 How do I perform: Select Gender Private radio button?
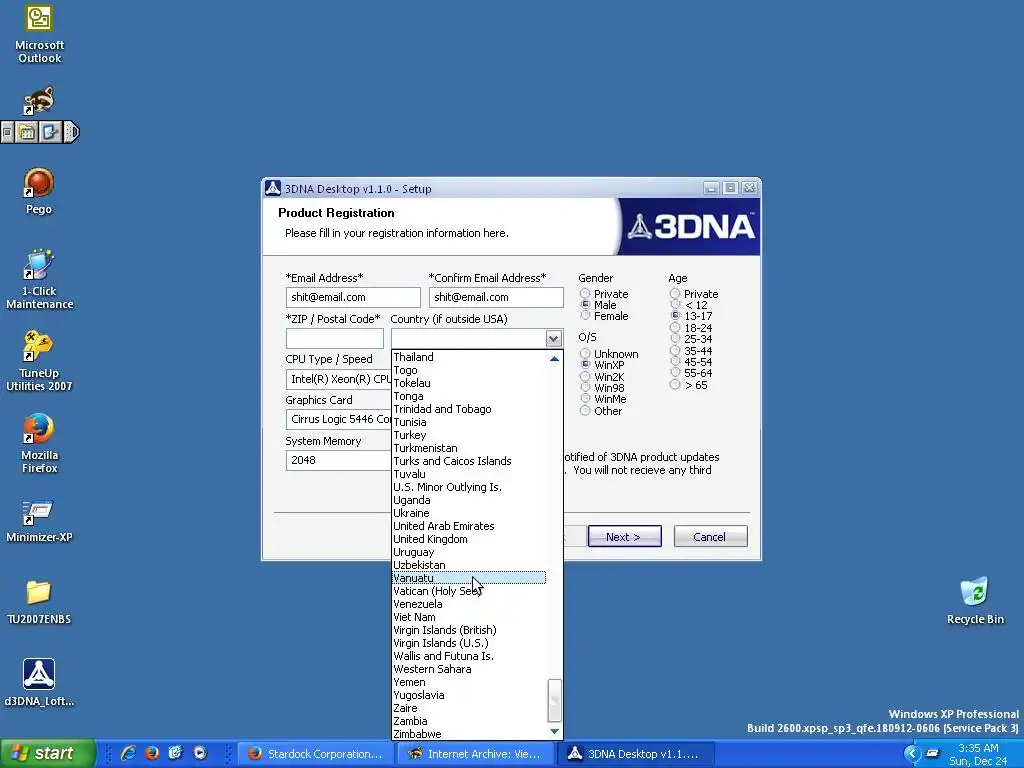click(x=585, y=294)
